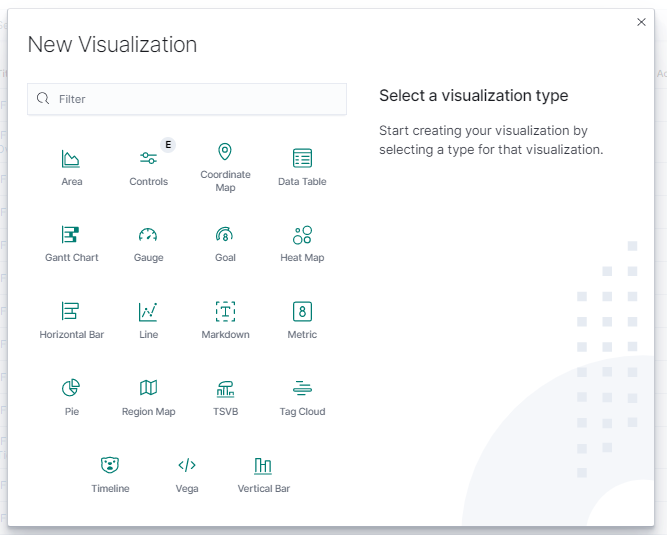Select the TSVB visualization icon
Image resolution: width=667 pixels, height=535 pixels.
[225, 389]
